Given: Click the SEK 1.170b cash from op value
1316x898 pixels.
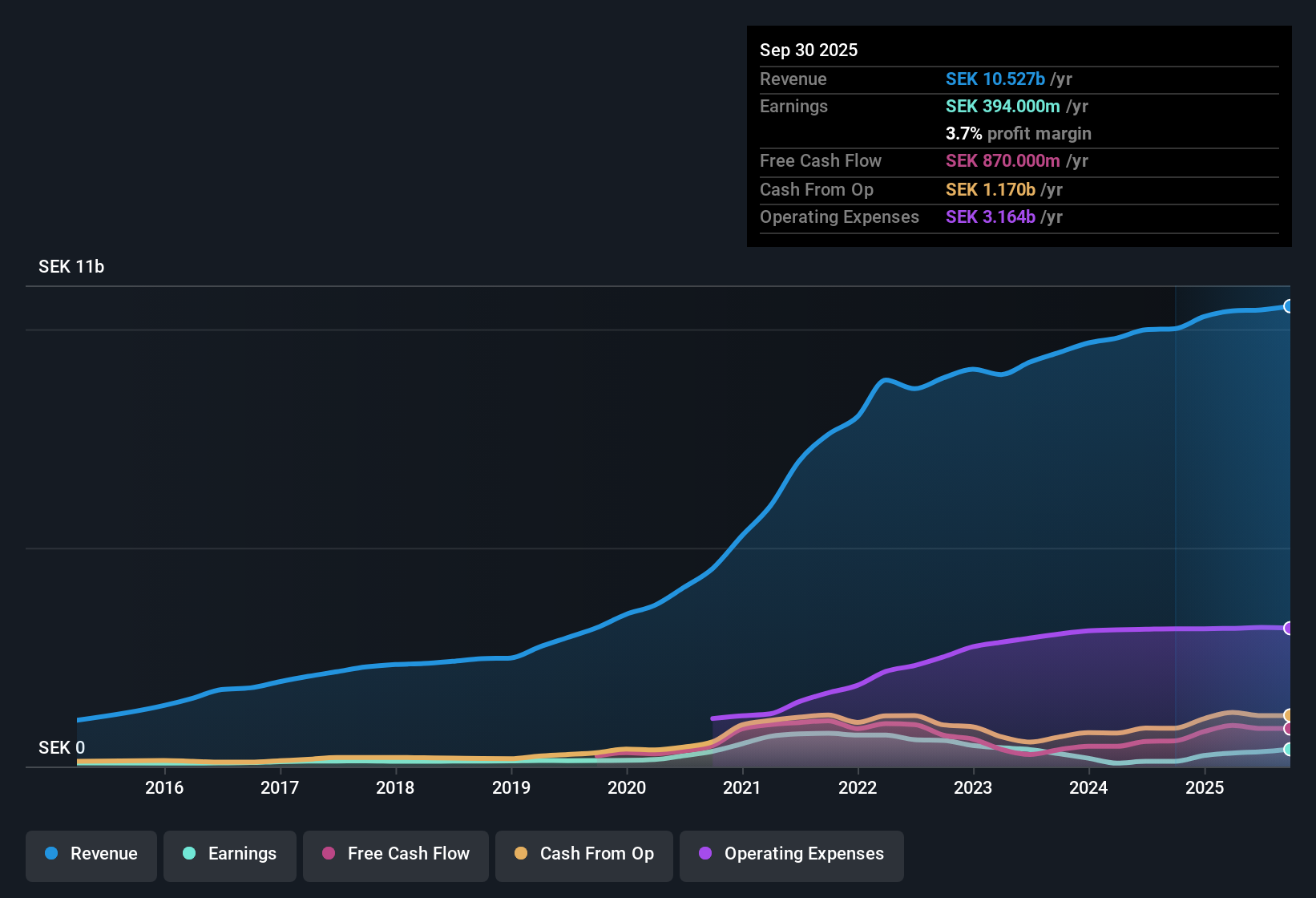Looking at the screenshot, I should pos(991,189).
